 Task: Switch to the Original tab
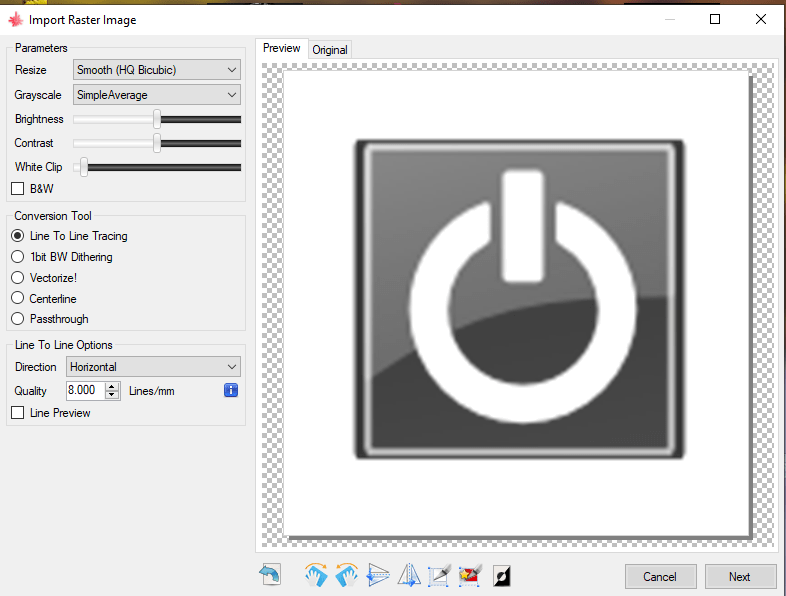[330, 50]
